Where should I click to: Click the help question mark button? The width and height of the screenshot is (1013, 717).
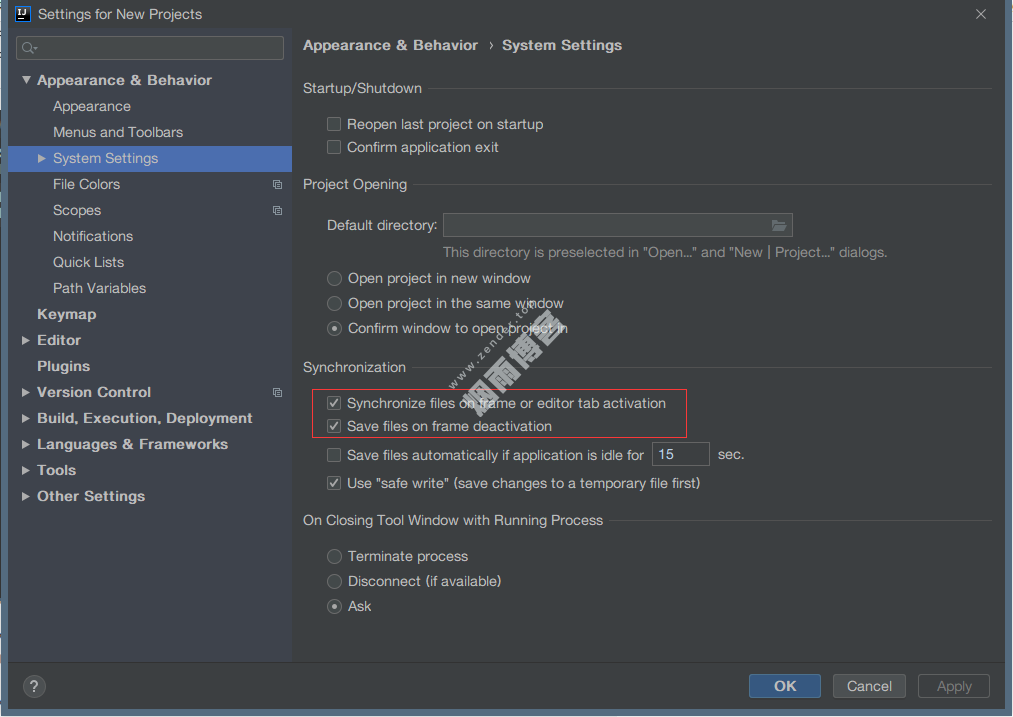pos(34,686)
